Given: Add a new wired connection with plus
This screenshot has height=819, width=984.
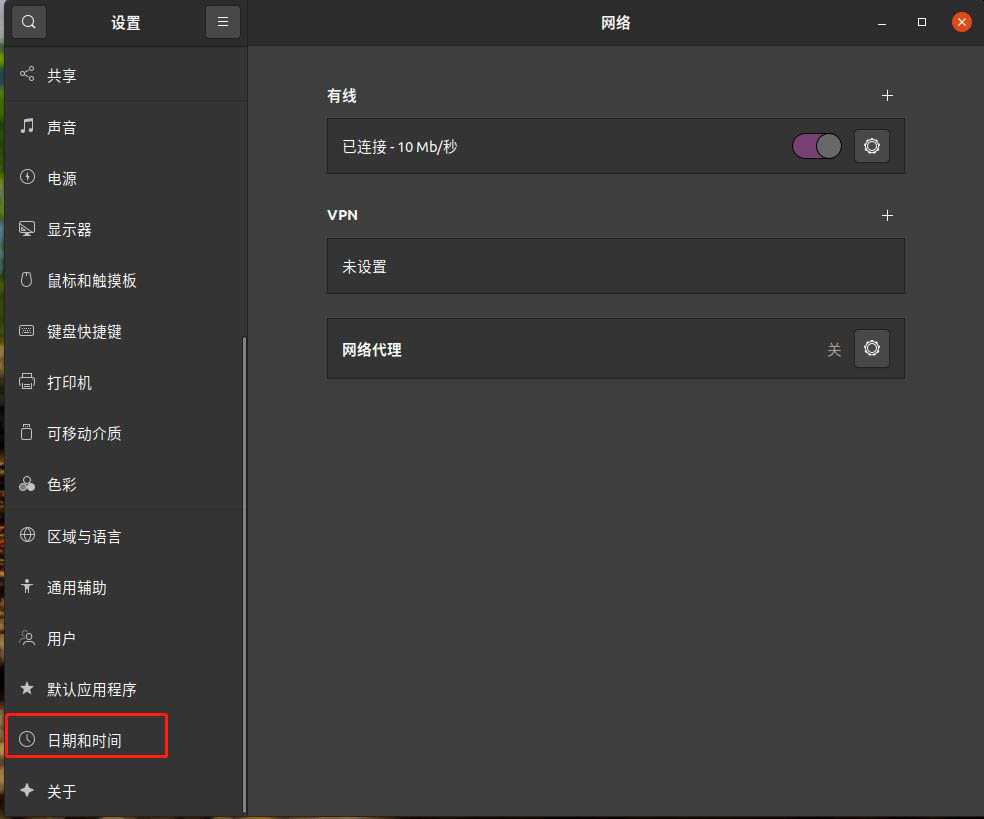Looking at the screenshot, I should tap(887, 96).
